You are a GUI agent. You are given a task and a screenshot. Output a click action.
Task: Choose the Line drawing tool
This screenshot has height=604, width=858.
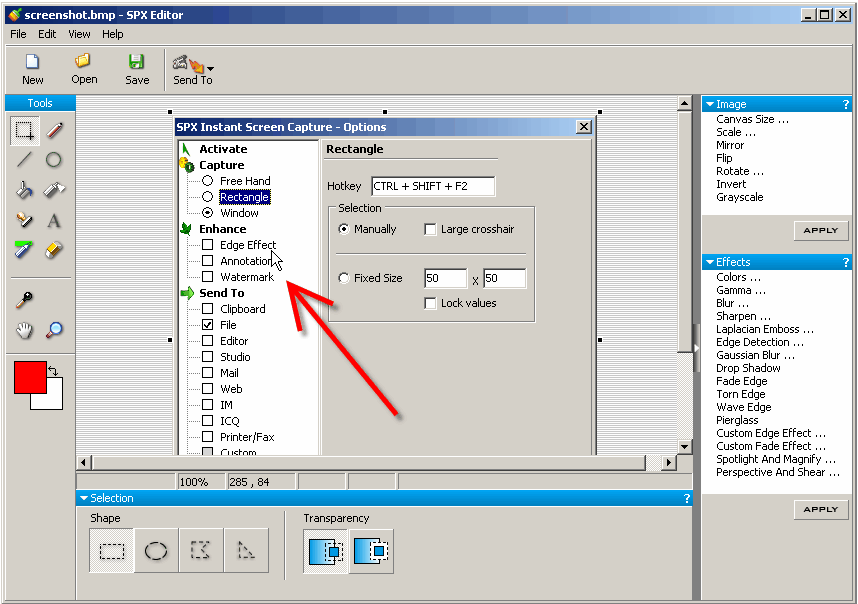coord(24,160)
